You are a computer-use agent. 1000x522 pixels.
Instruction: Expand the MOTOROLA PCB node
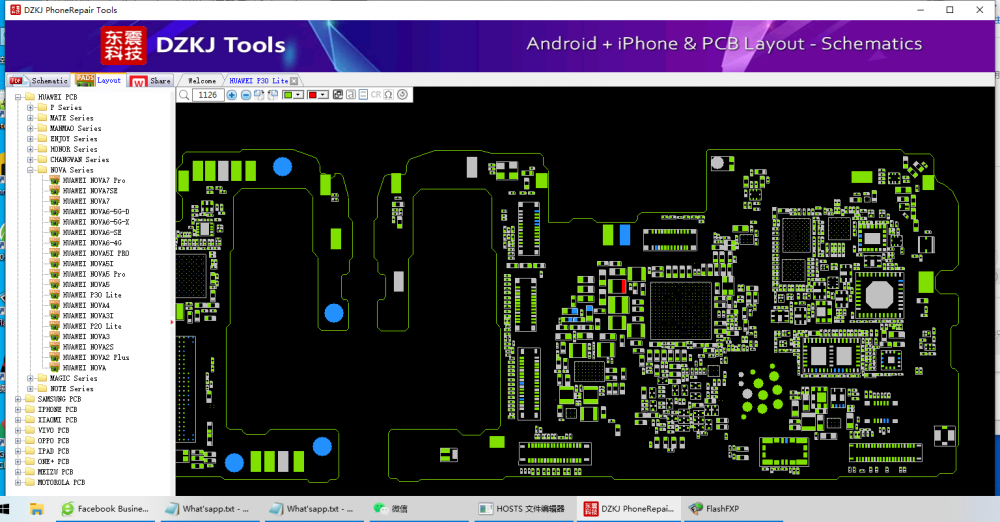18,482
